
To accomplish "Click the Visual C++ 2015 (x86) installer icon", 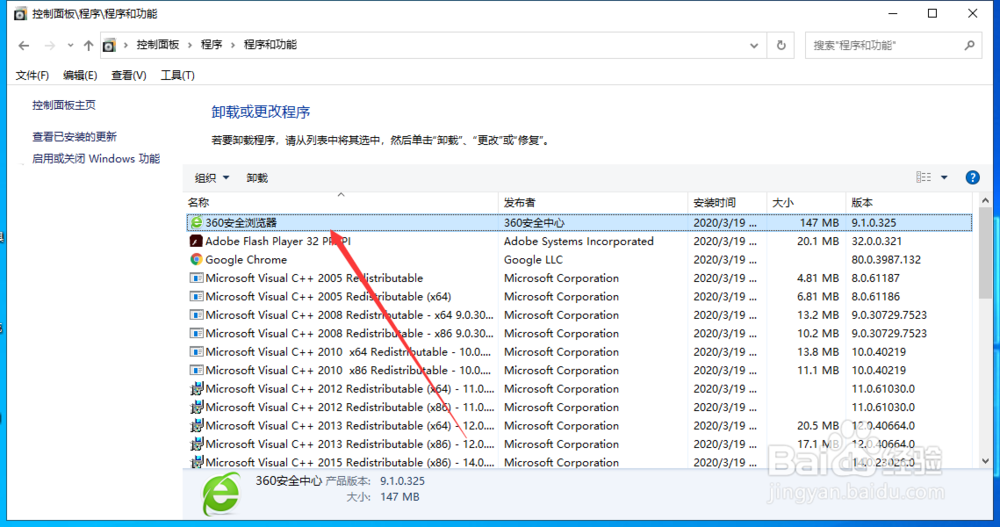I will click(x=196, y=462).
